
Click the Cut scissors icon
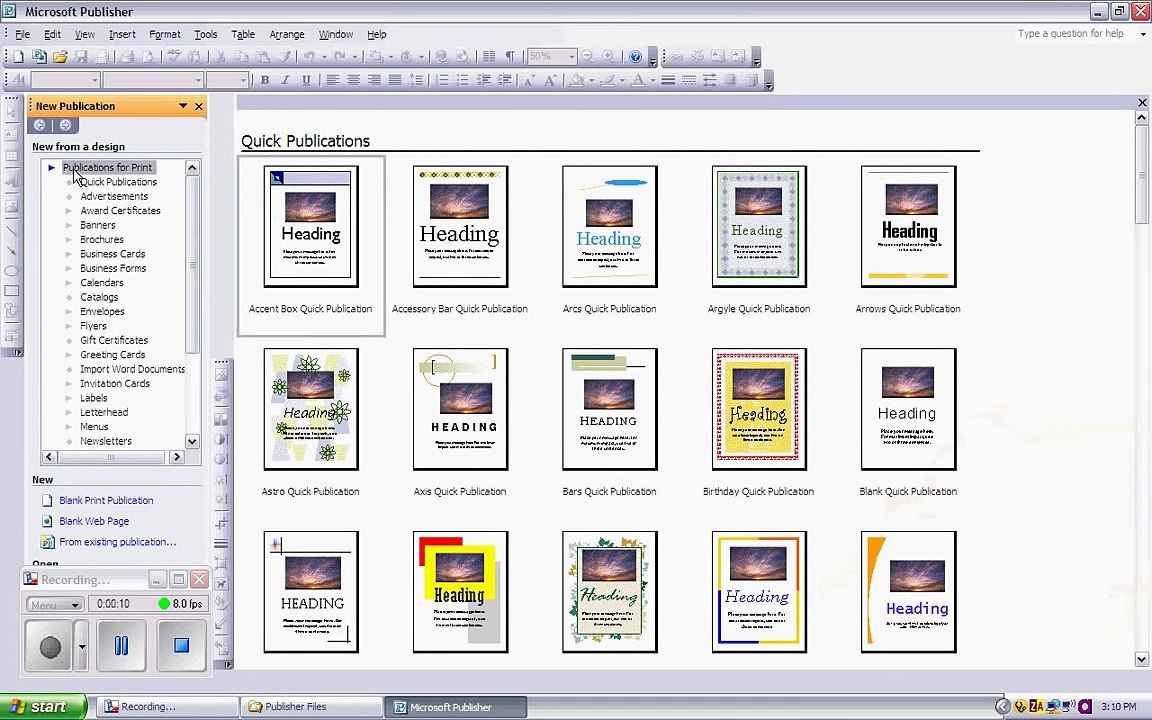(220, 57)
